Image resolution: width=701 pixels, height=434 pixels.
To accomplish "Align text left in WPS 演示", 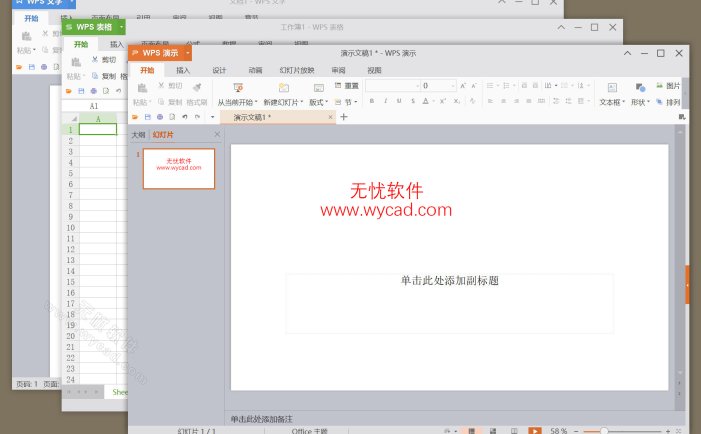I will point(490,101).
